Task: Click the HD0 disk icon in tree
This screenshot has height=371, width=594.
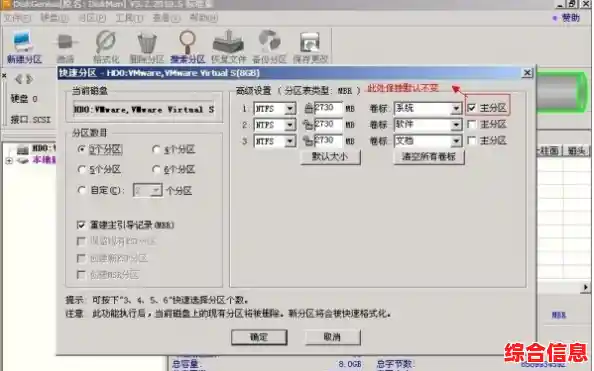Action: (x=23, y=149)
